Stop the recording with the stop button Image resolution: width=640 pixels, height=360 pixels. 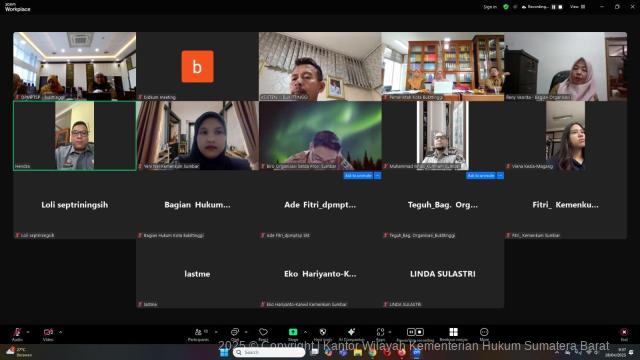coord(560,7)
